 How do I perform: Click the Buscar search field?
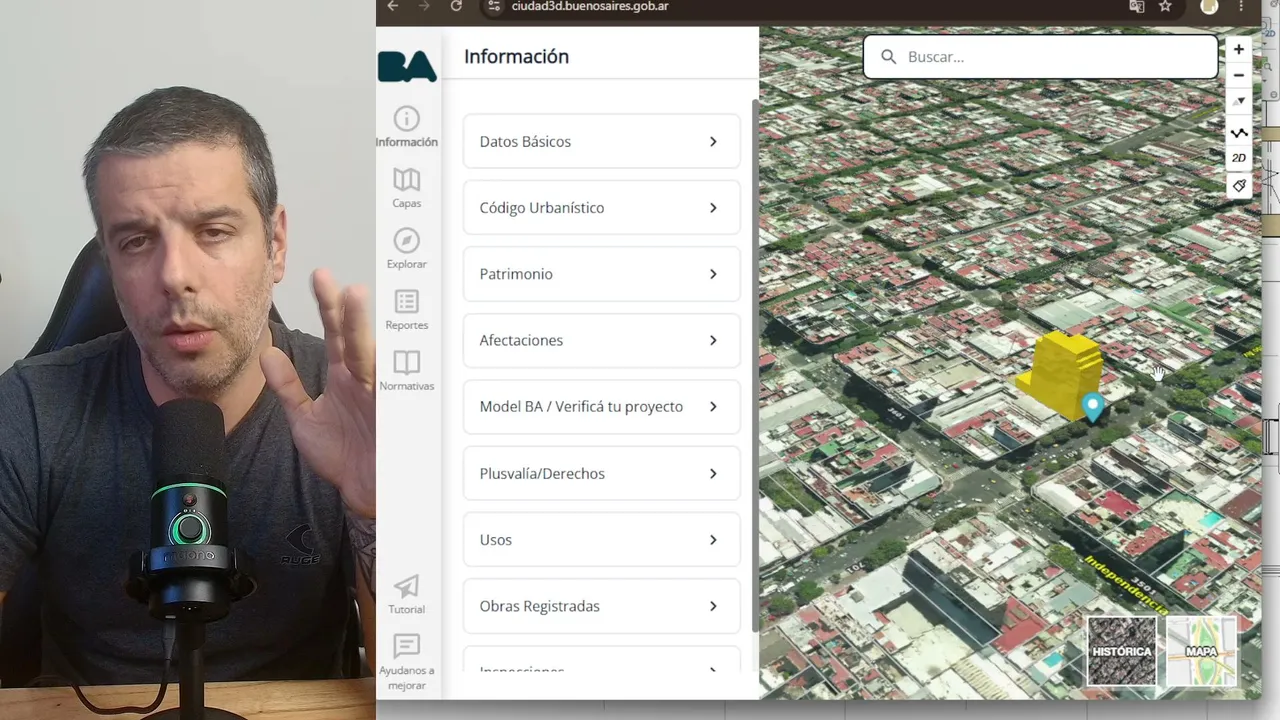(x=1041, y=57)
